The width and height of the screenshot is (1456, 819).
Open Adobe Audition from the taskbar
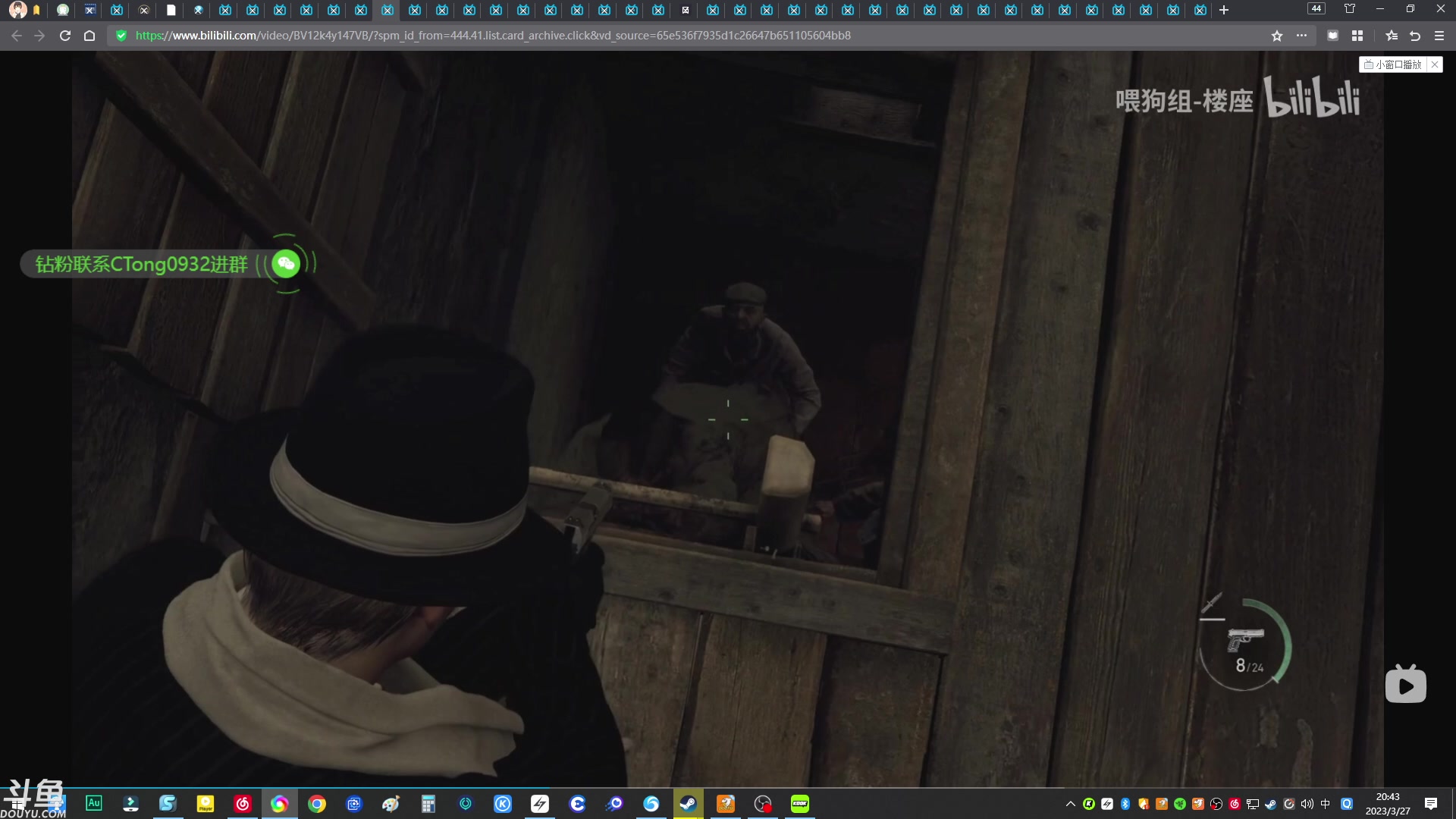(x=94, y=803)
